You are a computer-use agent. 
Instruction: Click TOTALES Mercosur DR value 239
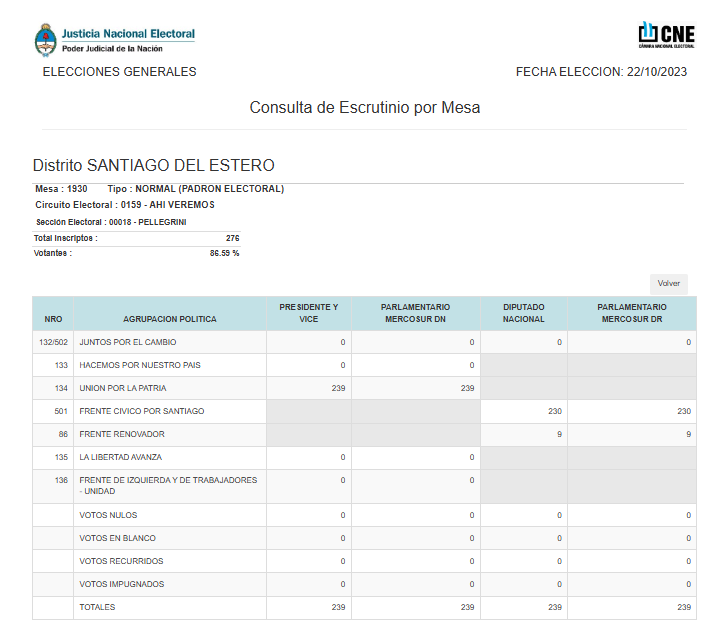point(683,607)
